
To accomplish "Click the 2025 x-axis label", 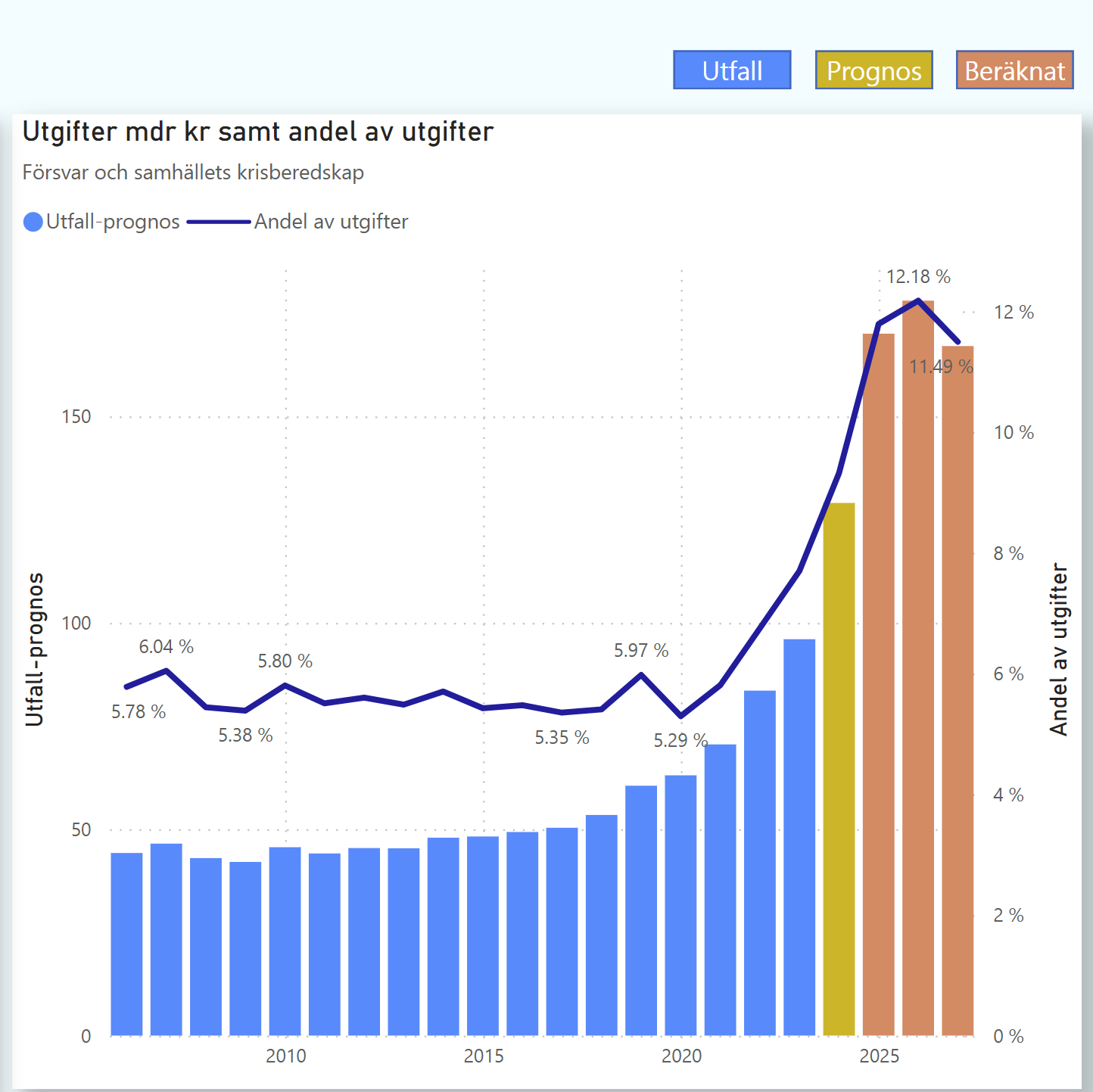I will [x=879, y=1056].
